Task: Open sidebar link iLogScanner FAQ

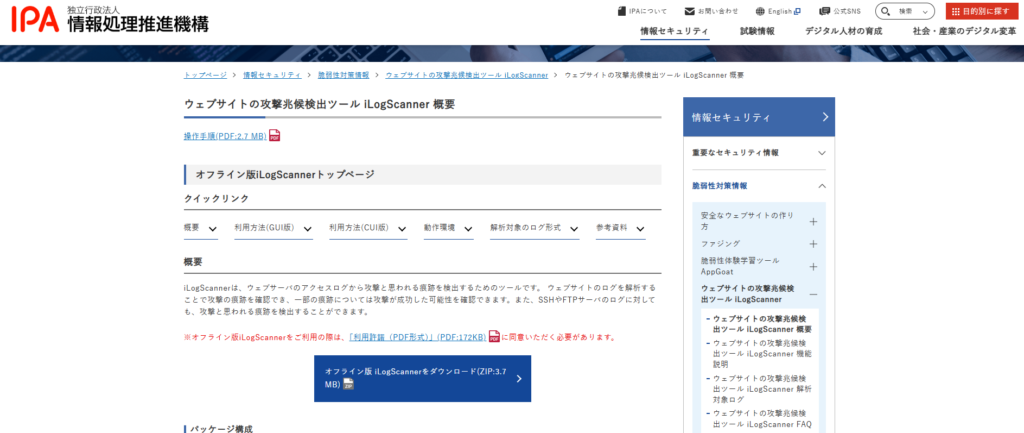Action: [762, 419]
